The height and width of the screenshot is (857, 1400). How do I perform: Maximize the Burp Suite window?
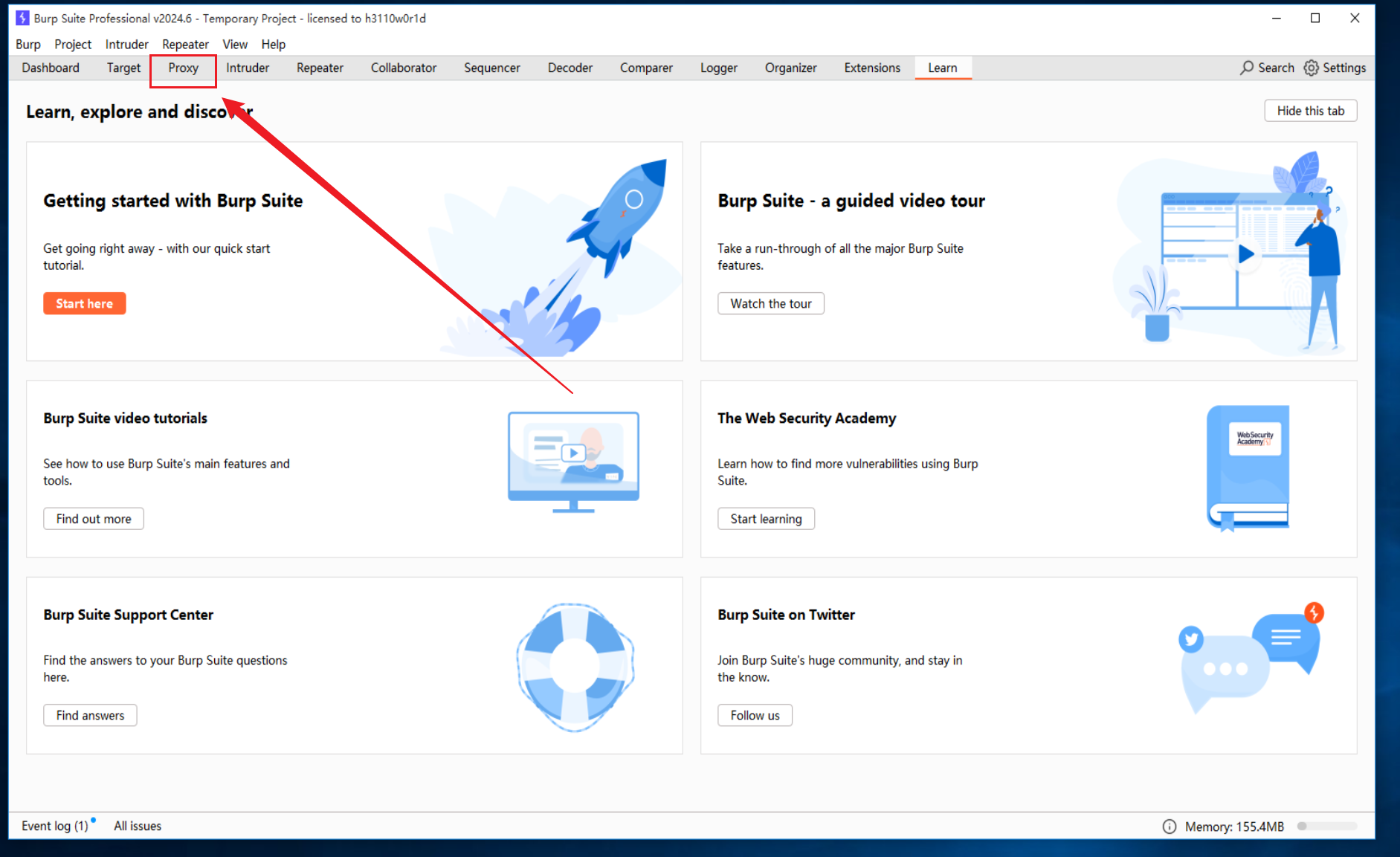(1315, 18)
